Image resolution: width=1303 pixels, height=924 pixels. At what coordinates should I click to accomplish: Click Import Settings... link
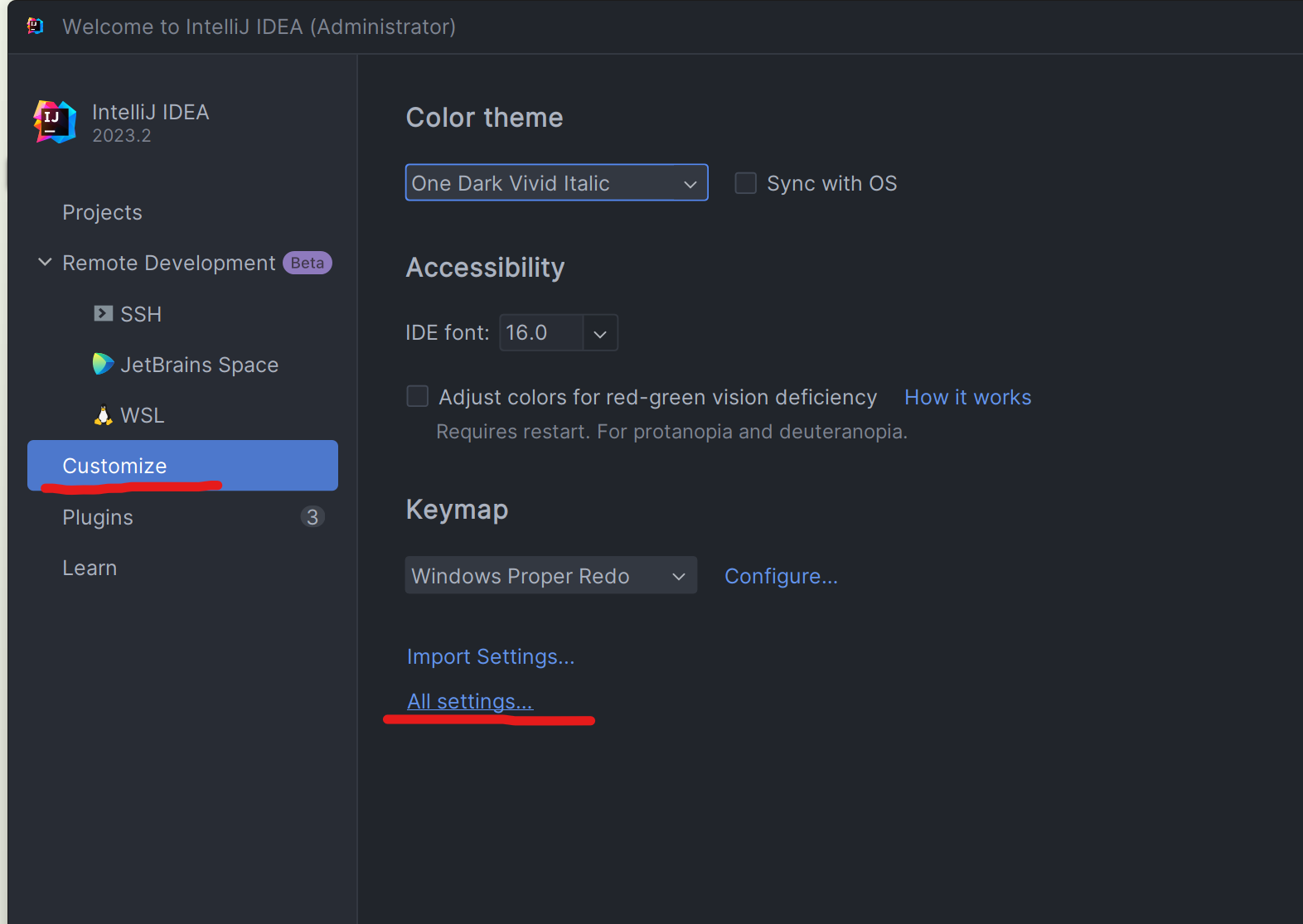pos(491,656)
